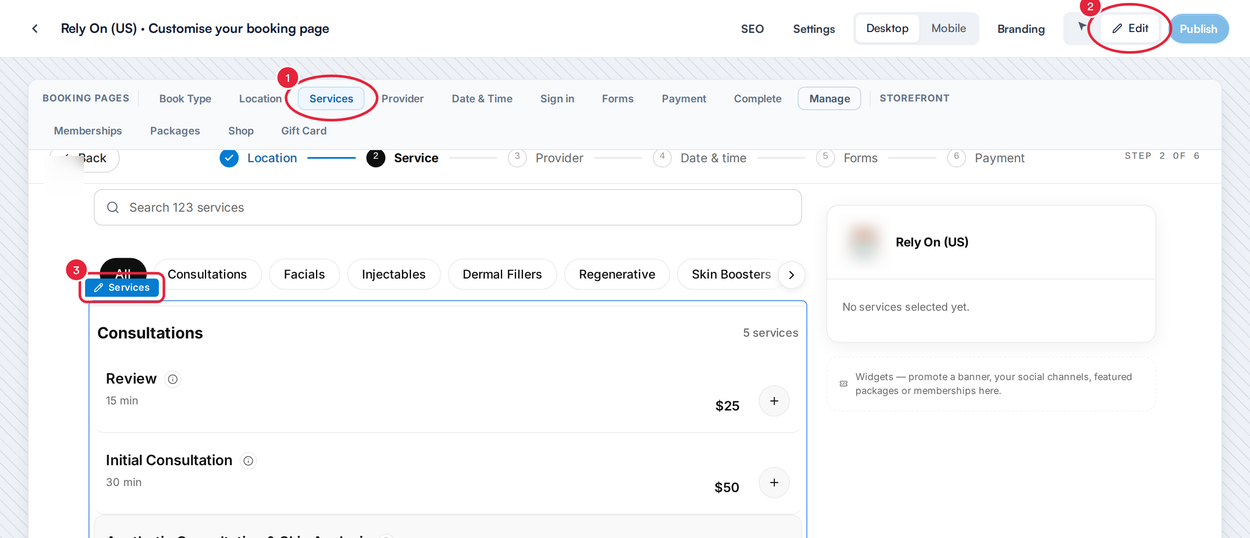Image resolution: width=1250 pixels, height=538 pixels.
Task: Click the Edit button with pencil
Action: click(1130, 28)
